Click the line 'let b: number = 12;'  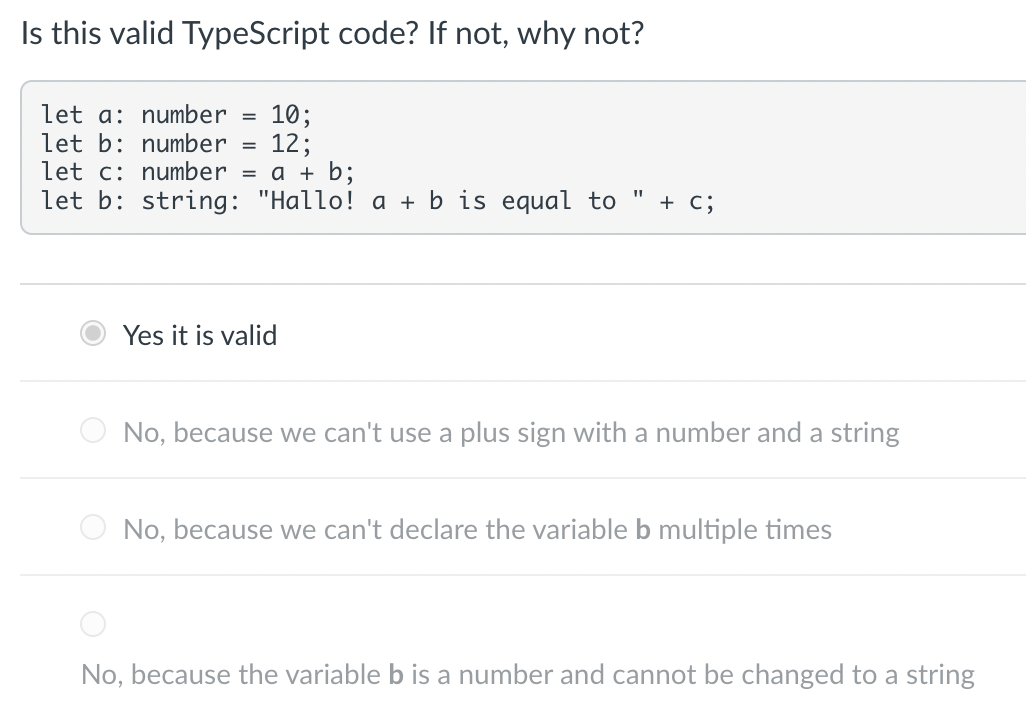coord(174,143)
